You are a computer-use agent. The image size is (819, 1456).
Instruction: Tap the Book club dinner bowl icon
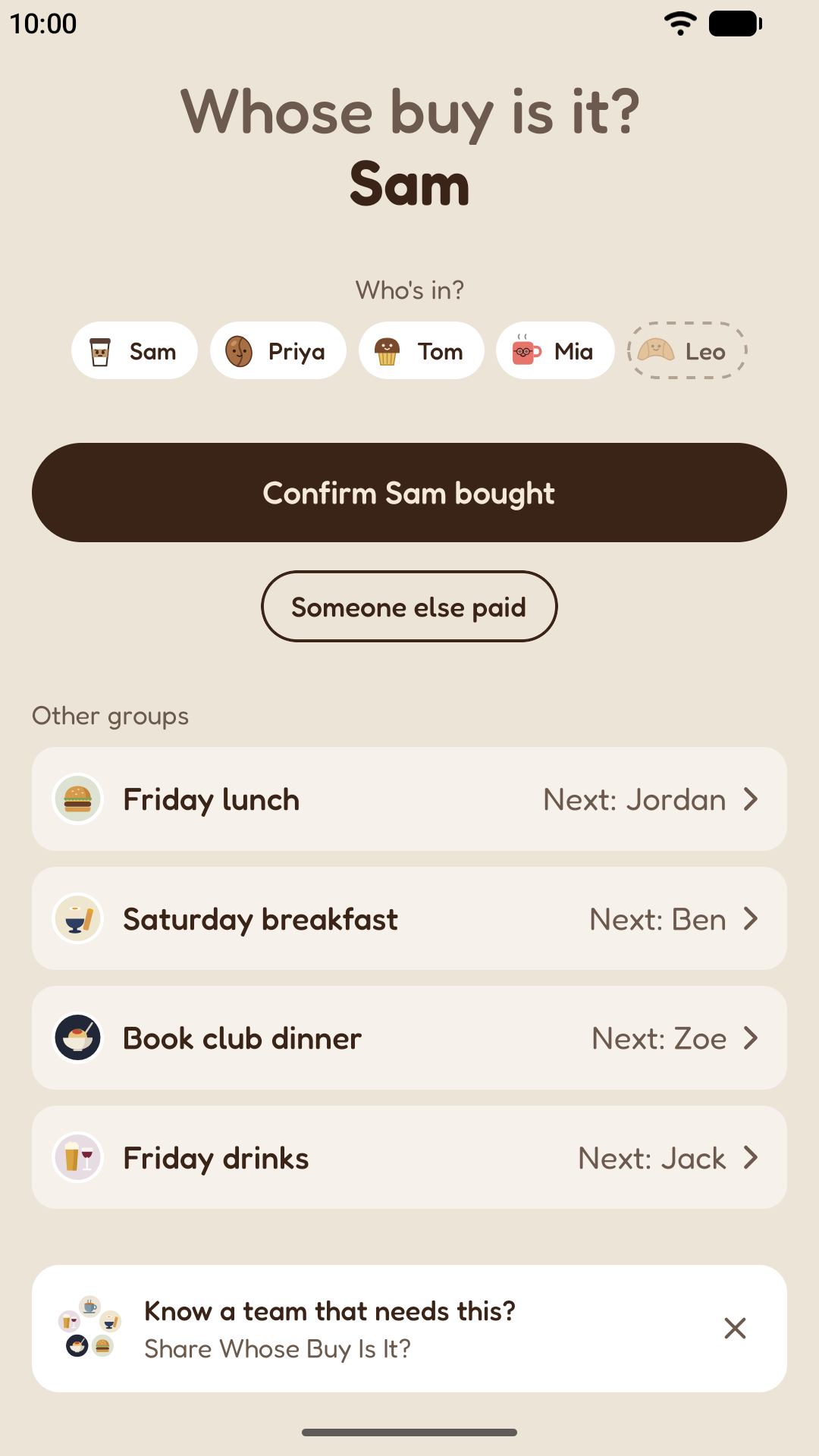click(78, 1038)
